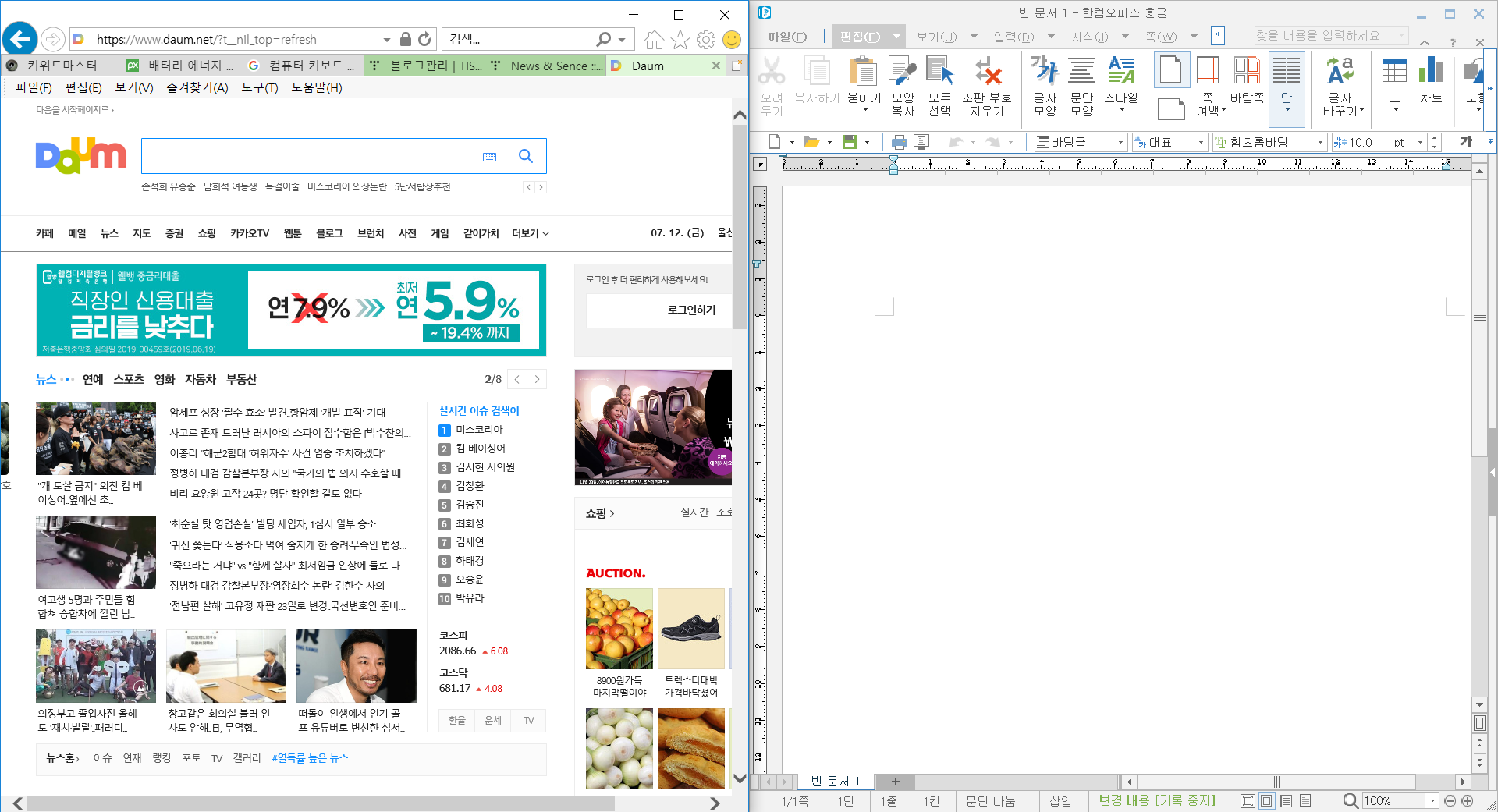Click the Daum search input field
This screenshot has width=1498, height=812.
[312, 156]
